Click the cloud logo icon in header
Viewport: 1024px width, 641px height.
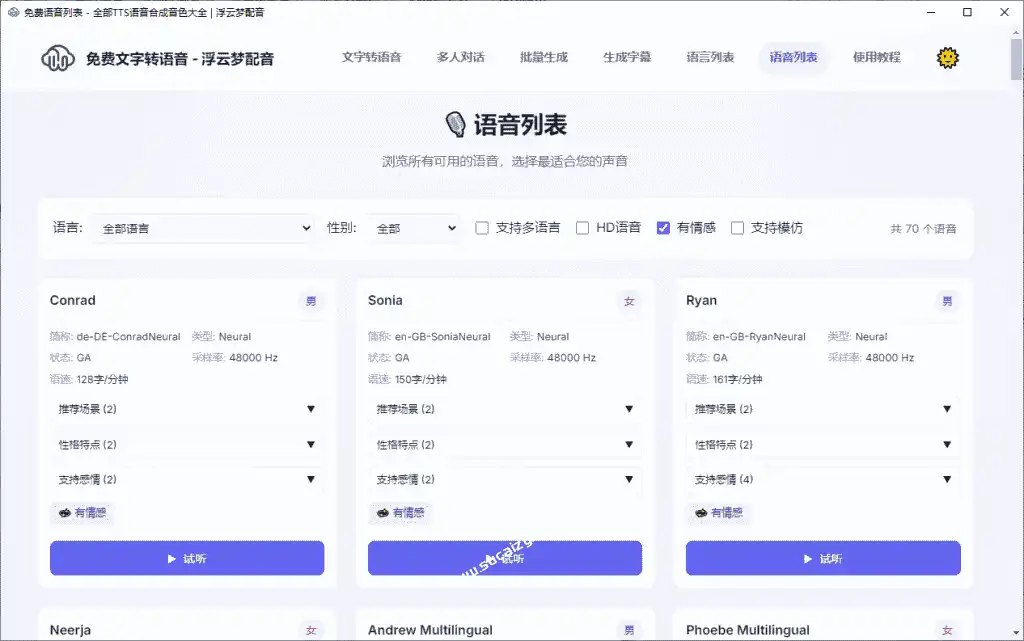pos(57,58)
